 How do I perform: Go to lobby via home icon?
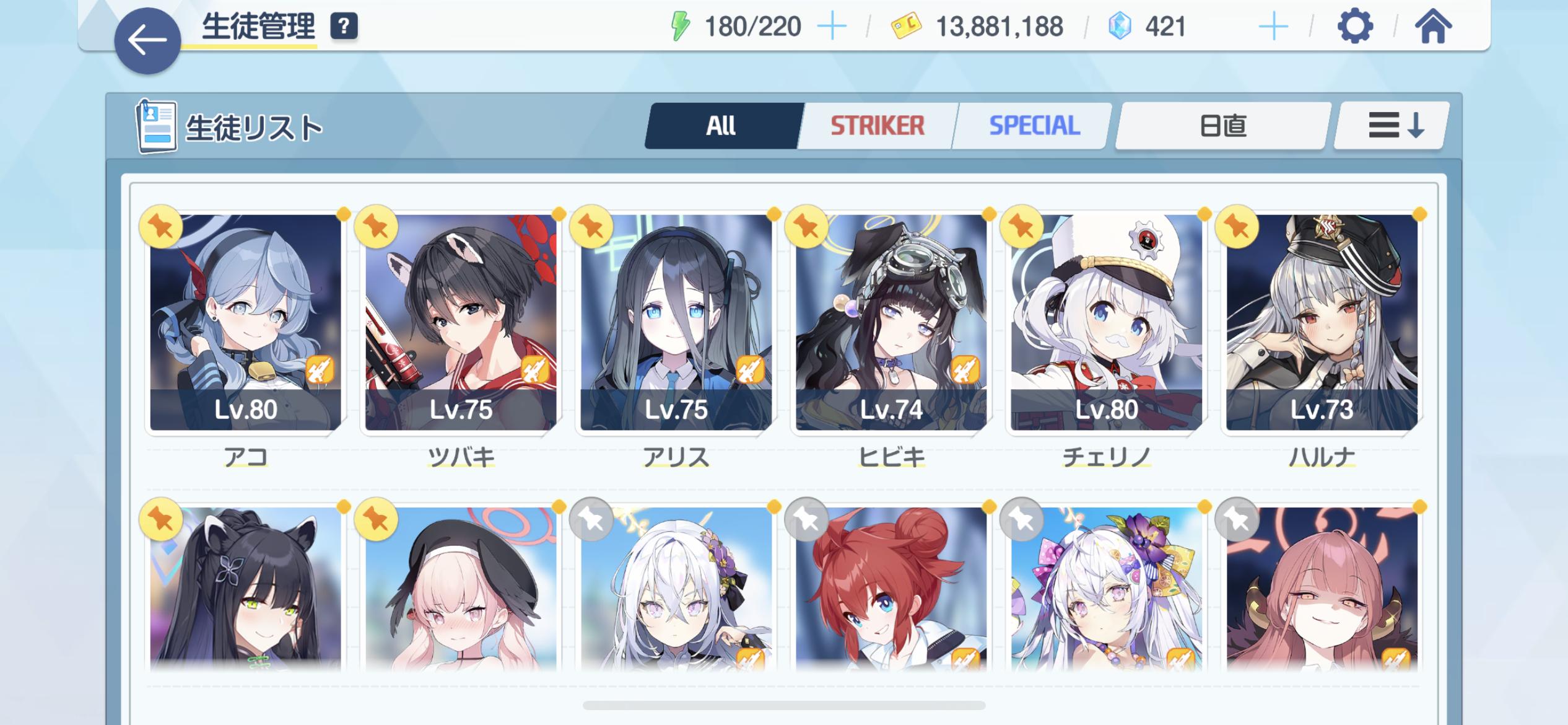pyautogui.click(x=1433, y=27)
